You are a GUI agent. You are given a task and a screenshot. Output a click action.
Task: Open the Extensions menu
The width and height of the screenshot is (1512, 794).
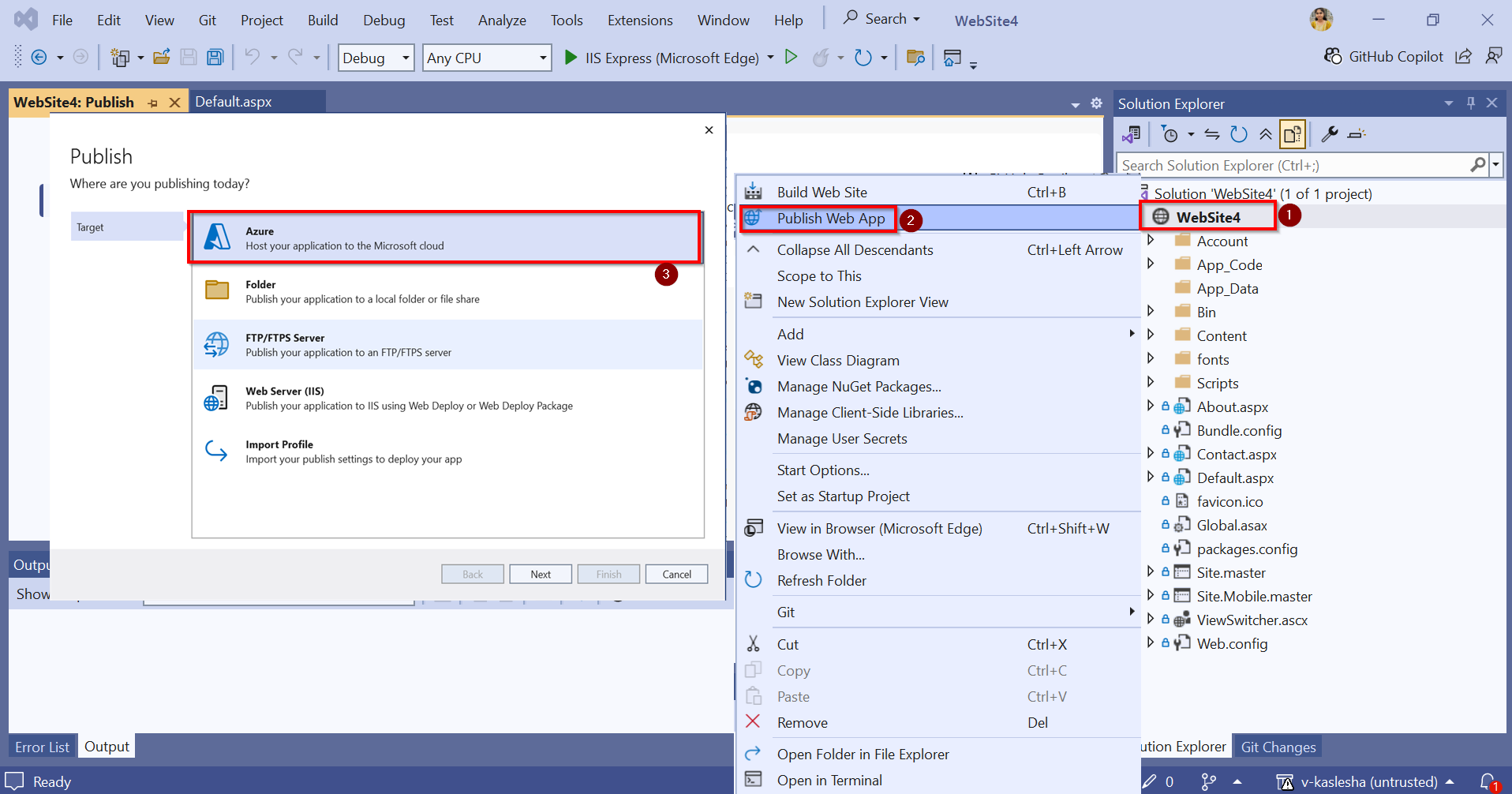coord(640,21)
